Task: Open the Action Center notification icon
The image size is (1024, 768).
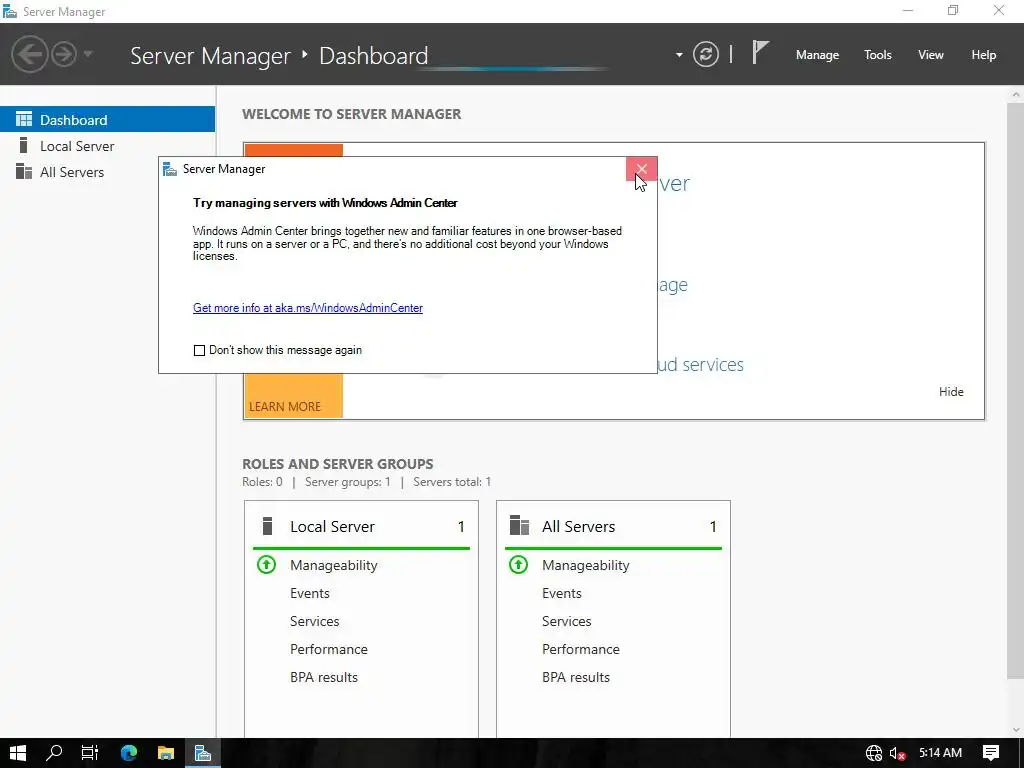Action: click(991, 753)
